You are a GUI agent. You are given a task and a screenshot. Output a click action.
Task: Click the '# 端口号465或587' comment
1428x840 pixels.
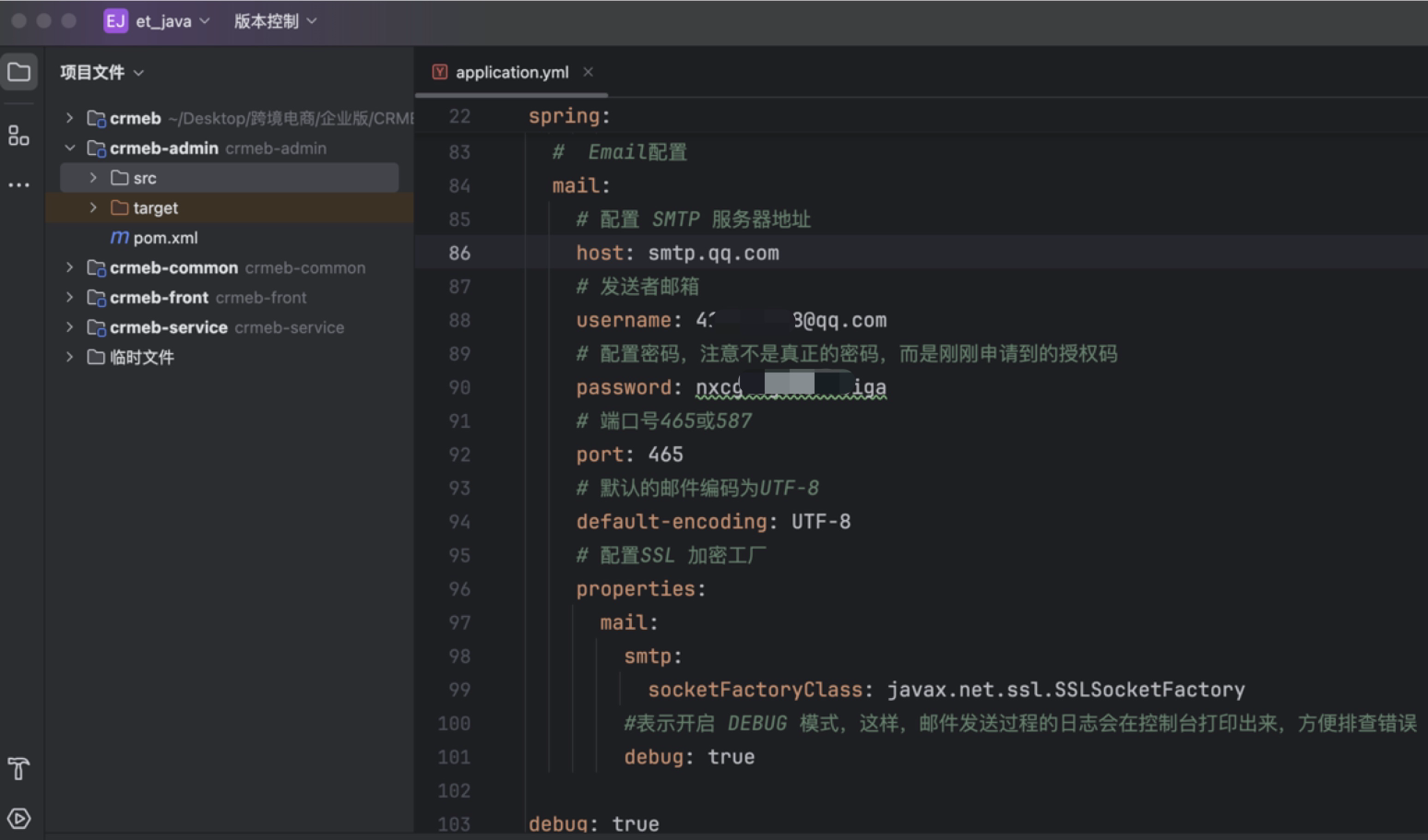tap(664, 421)
